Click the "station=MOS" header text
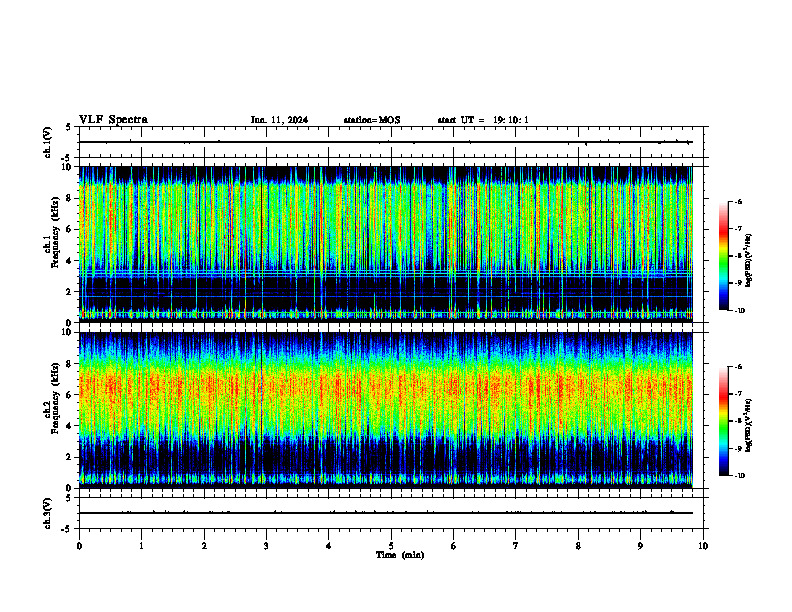The image size is (792, 612). tap(372, 120)
